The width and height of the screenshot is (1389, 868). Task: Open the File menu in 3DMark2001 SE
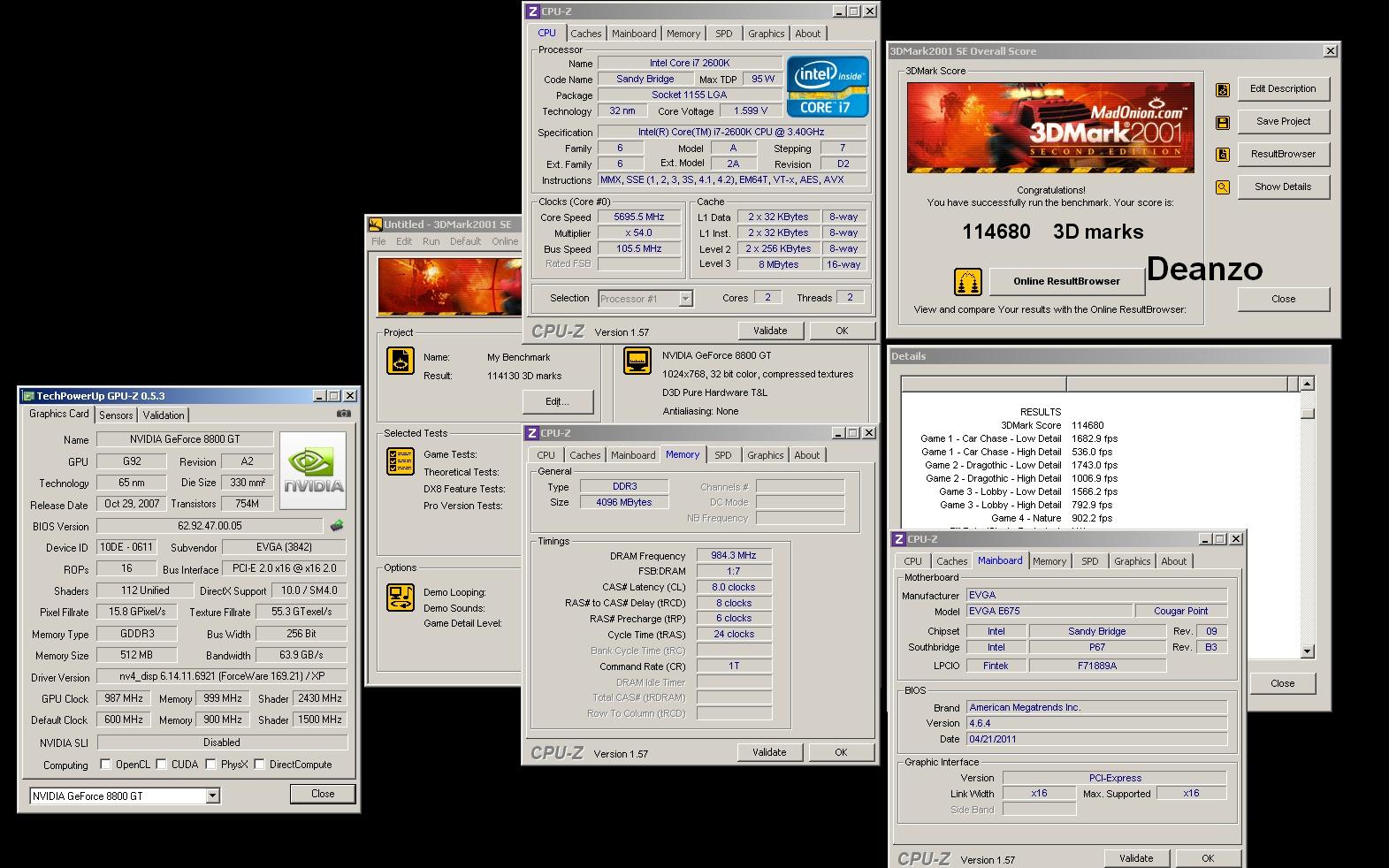click(x=379, y=241)
